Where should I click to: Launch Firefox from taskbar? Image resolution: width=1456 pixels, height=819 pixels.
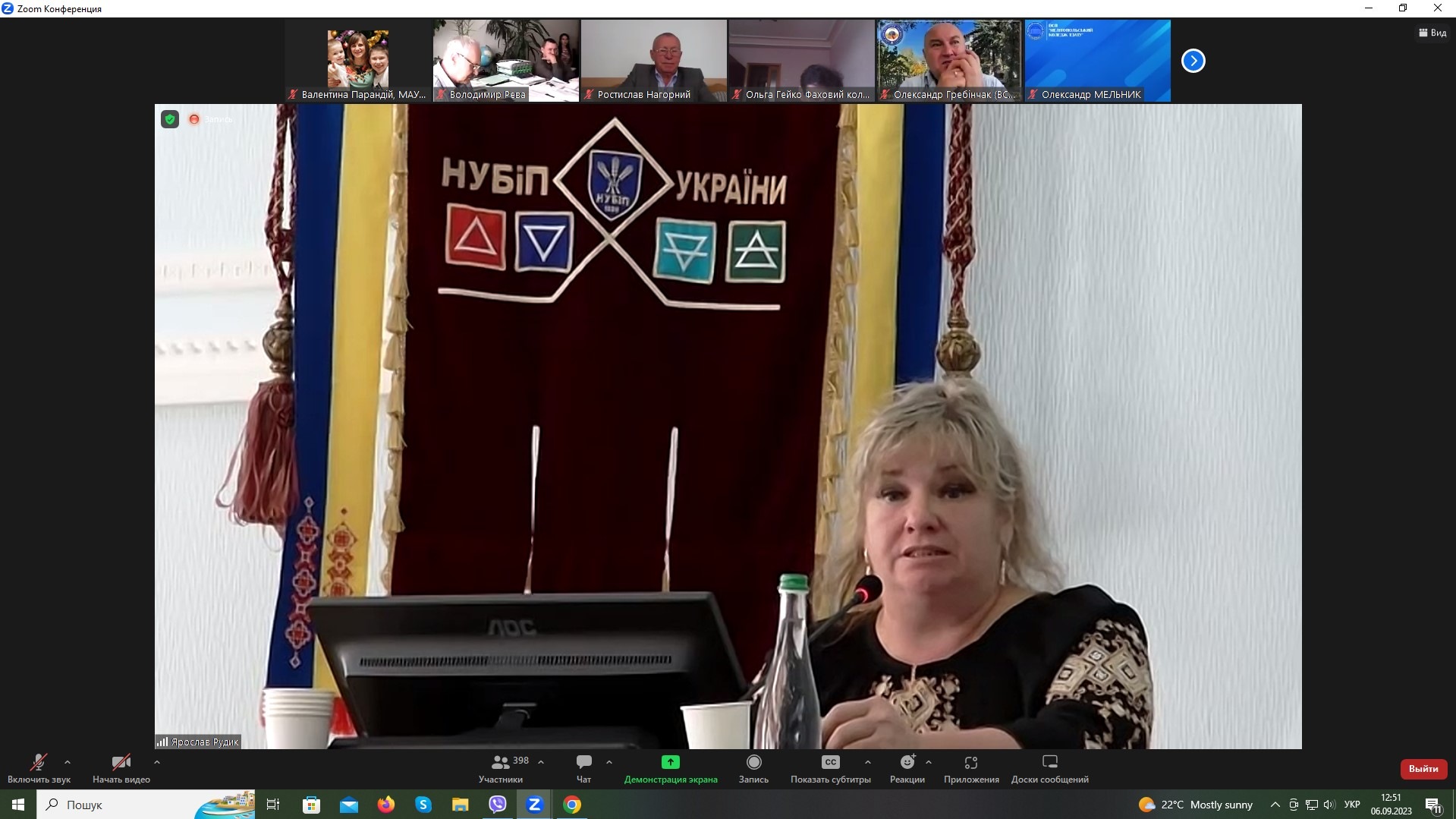[x=385, y=805]
